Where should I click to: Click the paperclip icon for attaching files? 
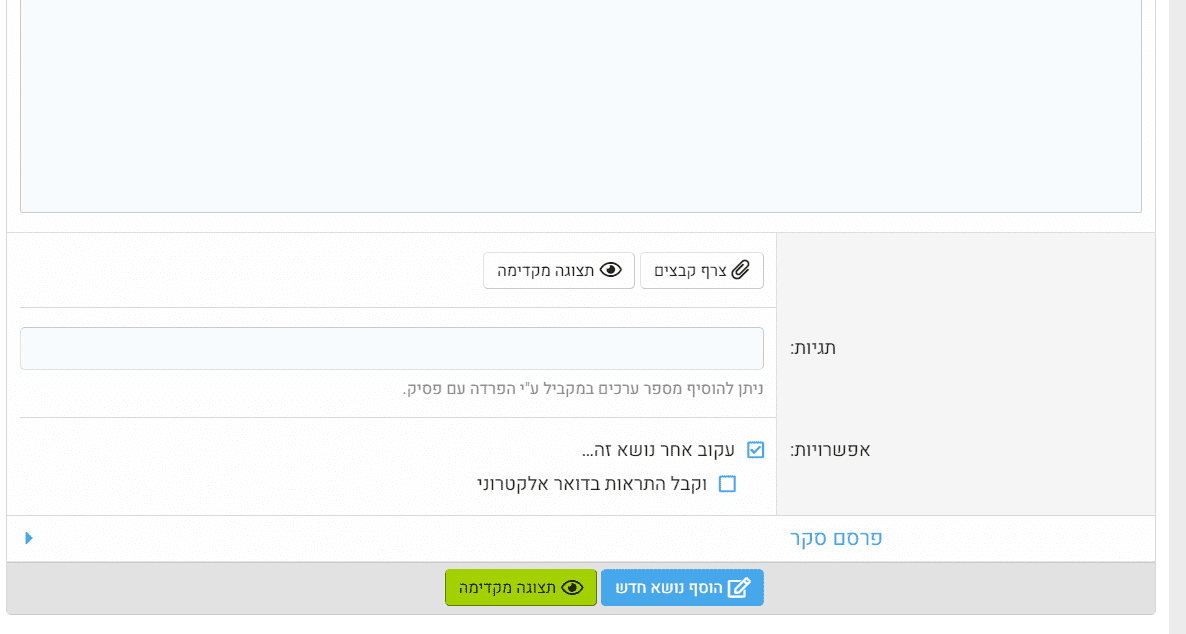[741, 270]
